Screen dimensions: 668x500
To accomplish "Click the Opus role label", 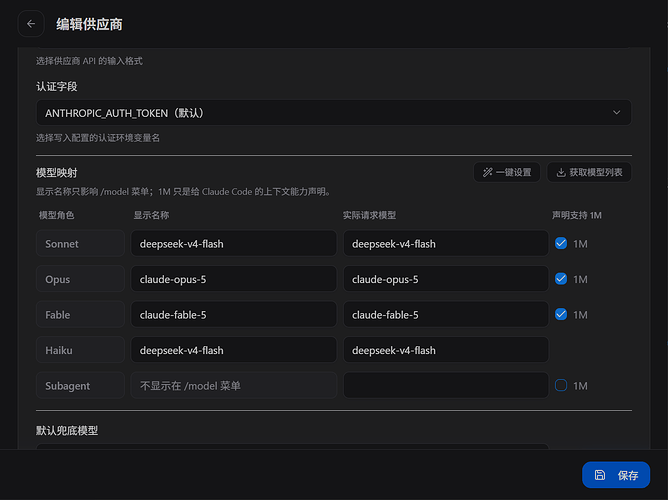I will [x=80, y=279].
